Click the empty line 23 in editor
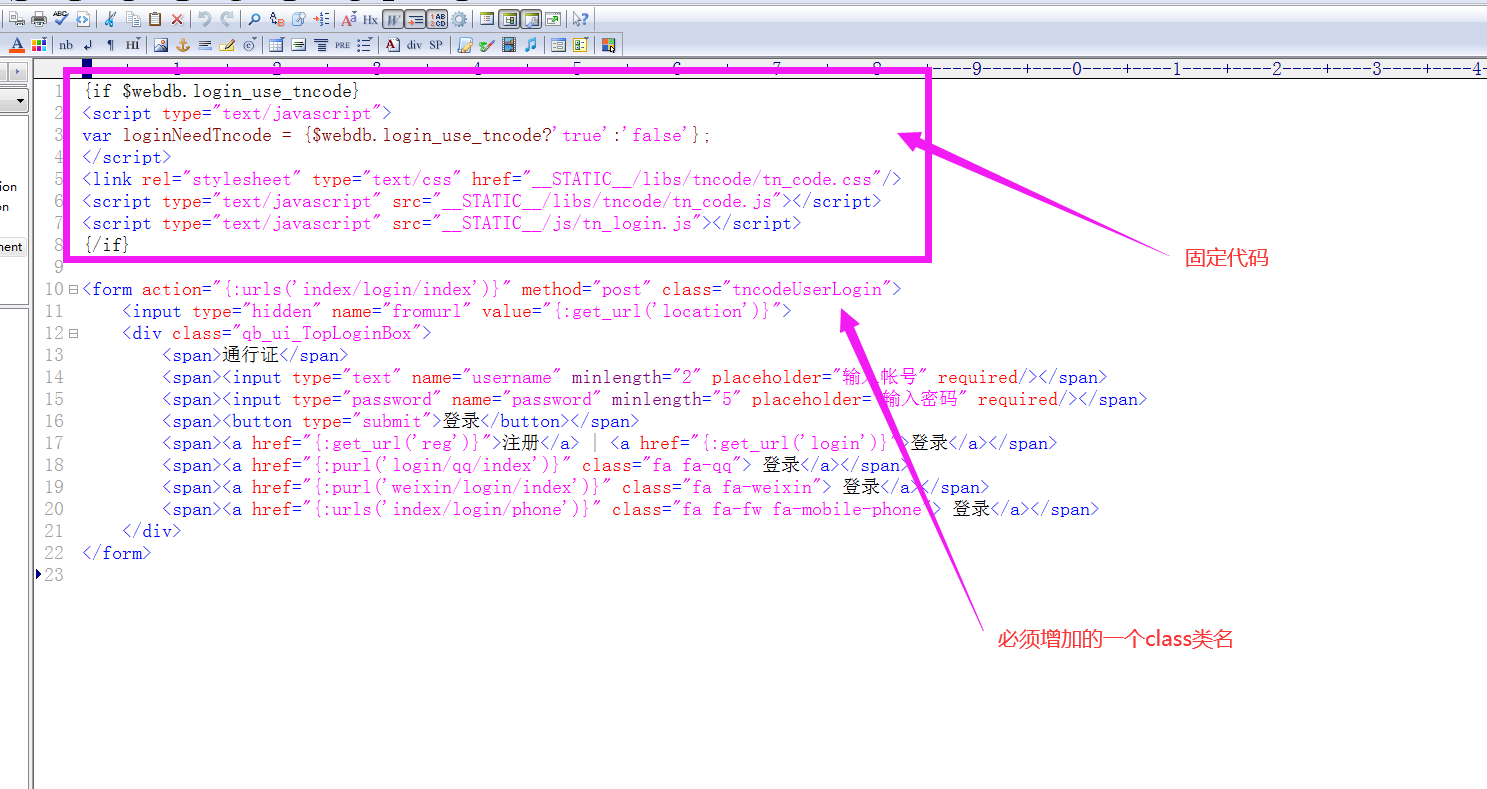1487x789 pixels. point(300,575)
